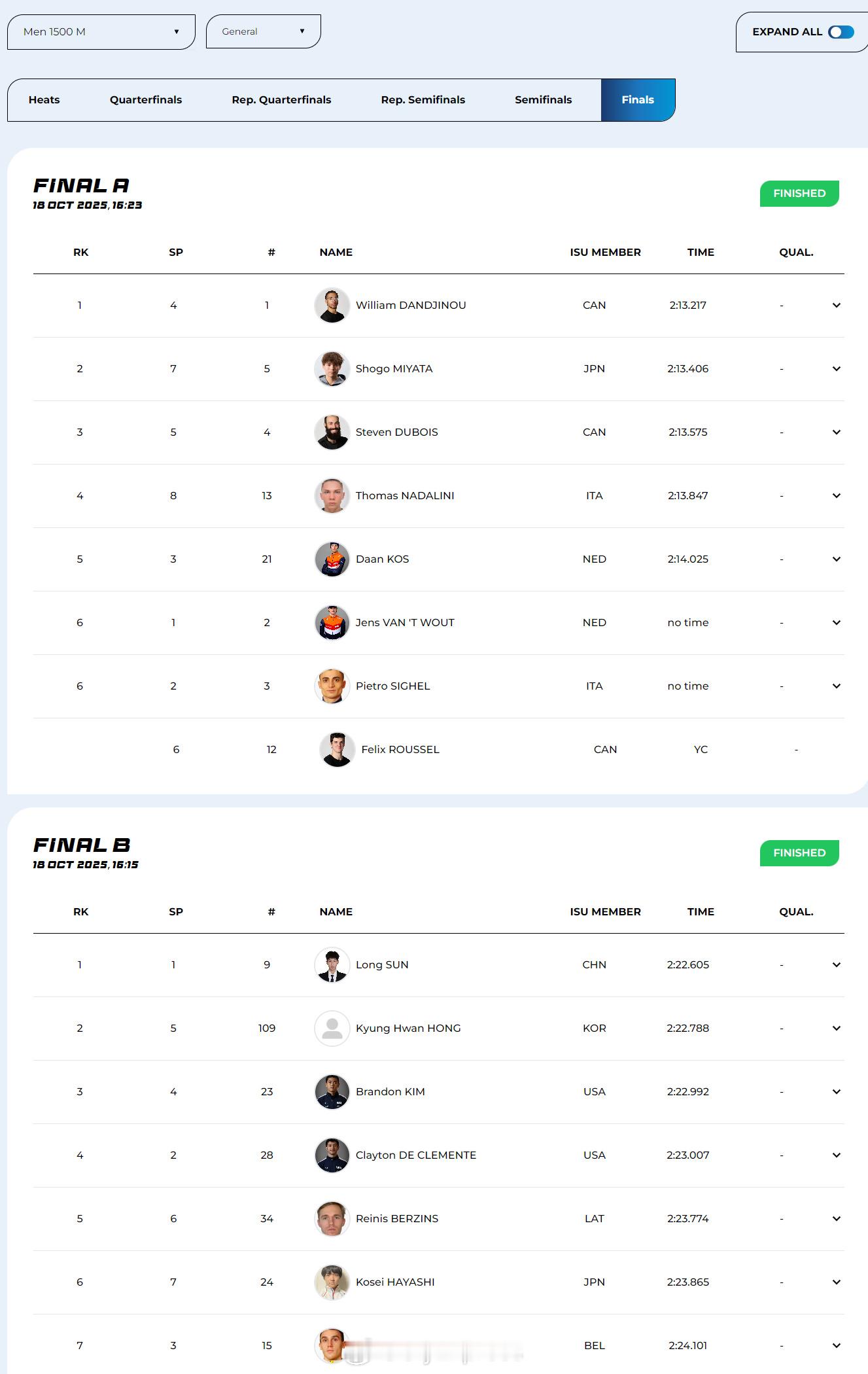Toggle the Expand All switch
Image resolution: width=868 pixels, height=1374 pixels.
[x=841, y=32]
